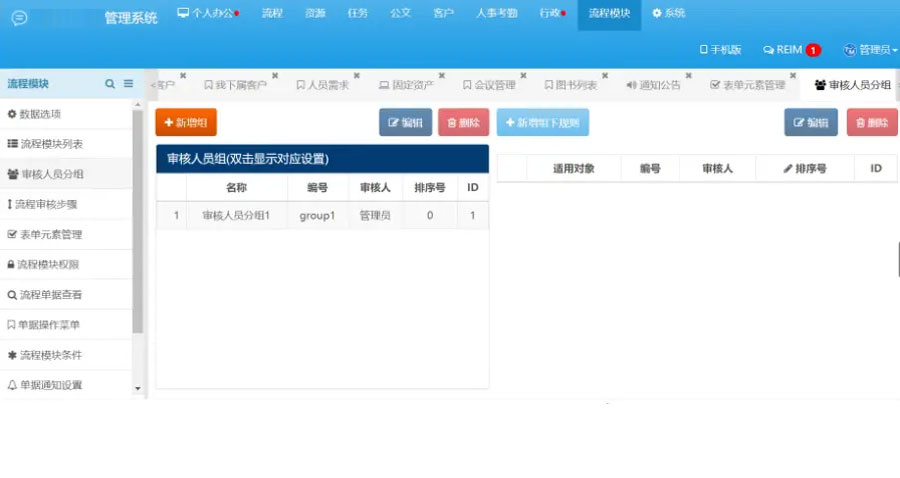Screen dimensions: 900x478
Task: Select the 审核人员分组 tab
Action: tap(852, 85)
